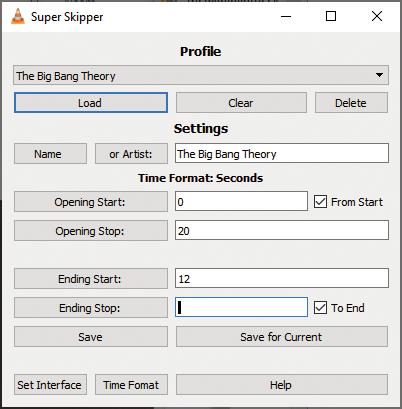Uncheck the To End checkbox

pyautogui.click(x=320, y=308)
